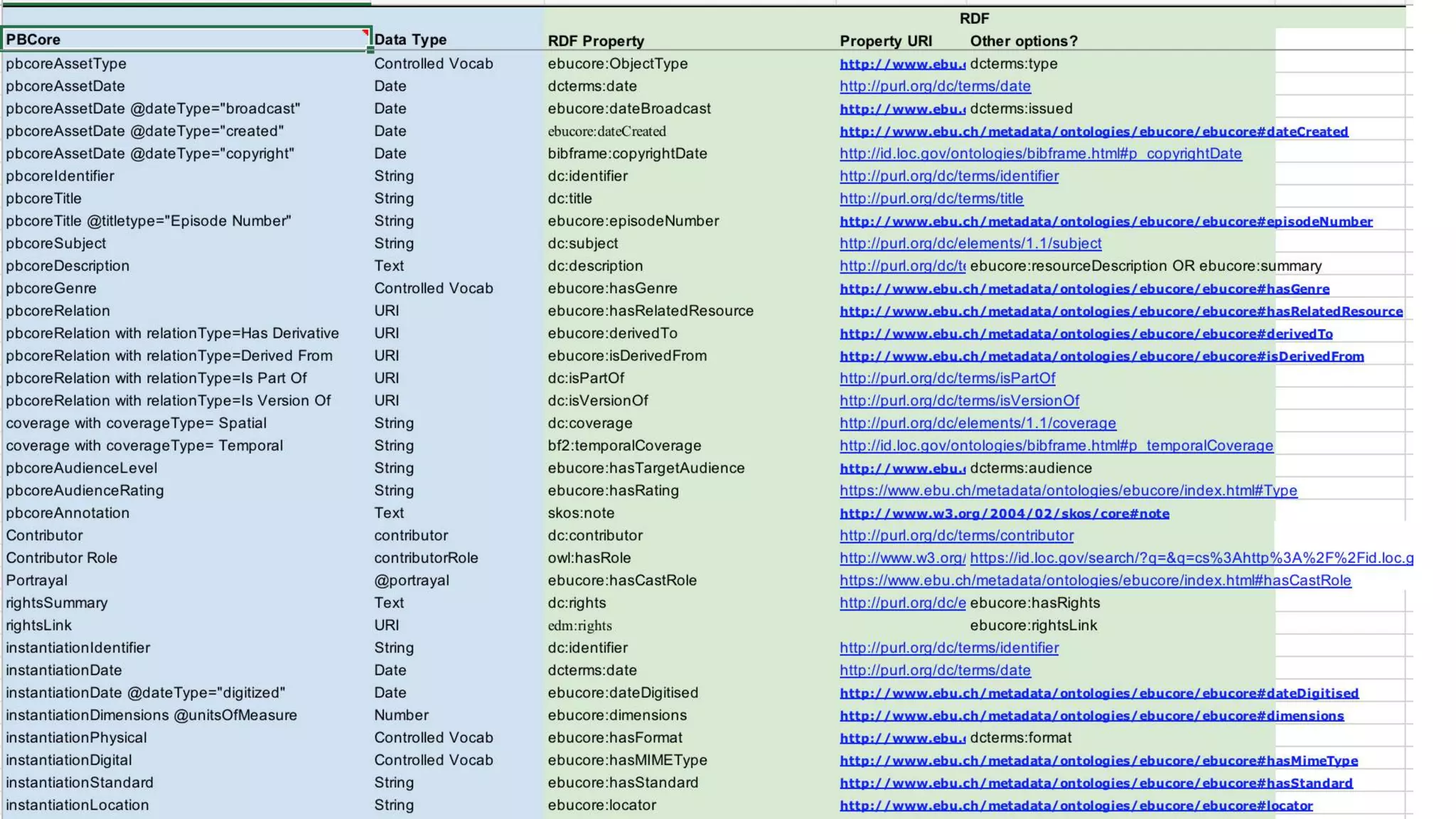Open ebucore#hasRelatedResource hyperlink

click(1121, 311)
